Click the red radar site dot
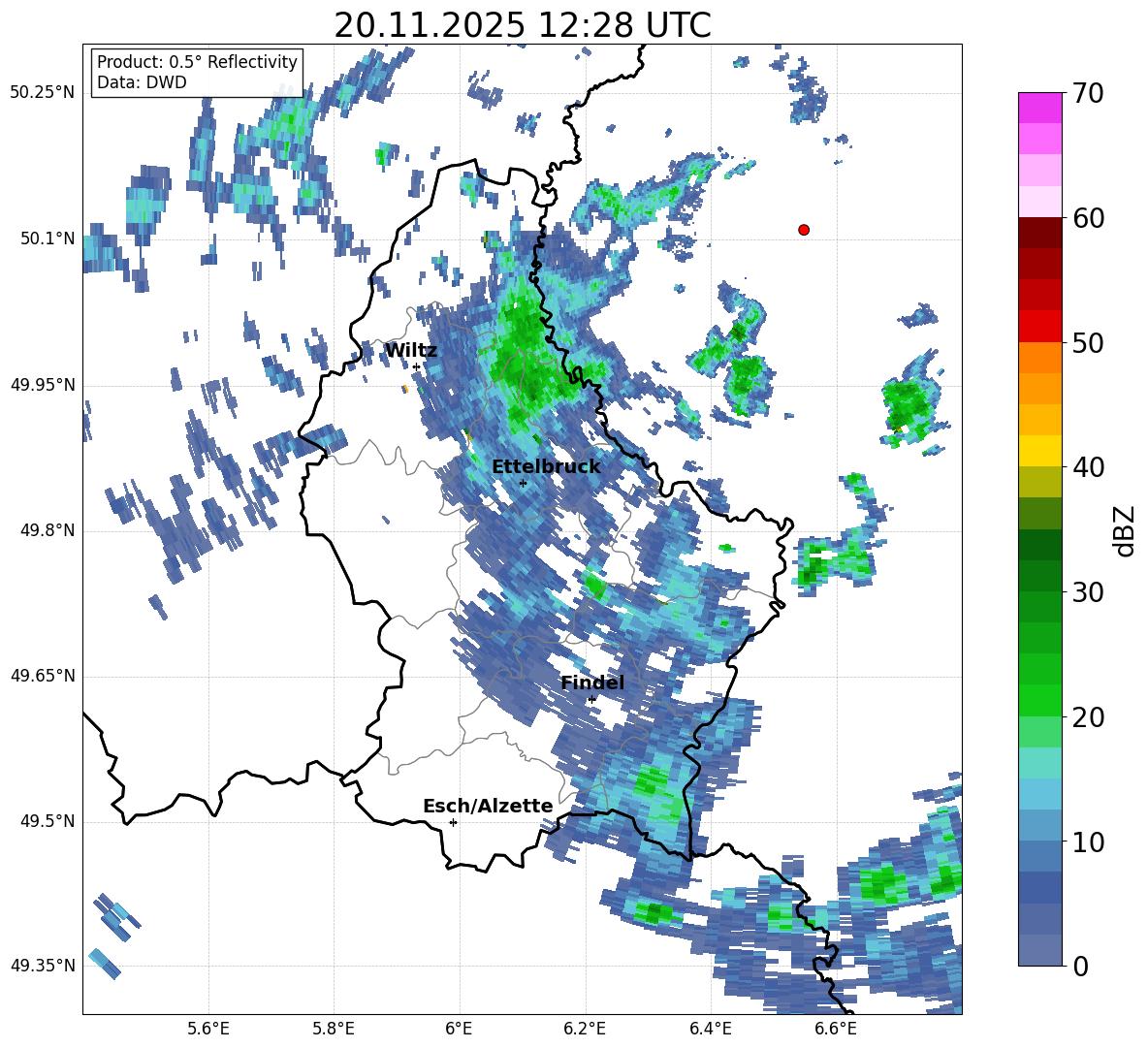The height and width of the screenshot is (1048, 1148). (x=803, y=230)
